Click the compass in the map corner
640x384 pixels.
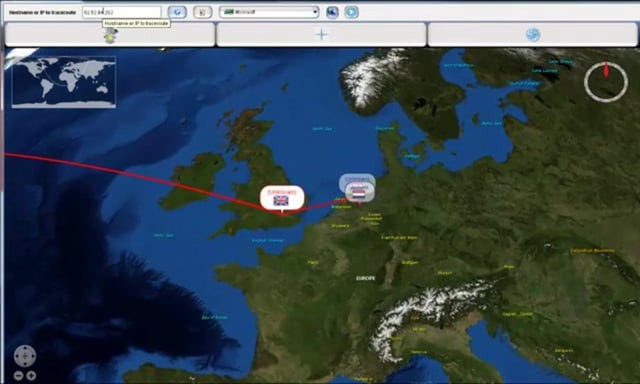(606, 82)
